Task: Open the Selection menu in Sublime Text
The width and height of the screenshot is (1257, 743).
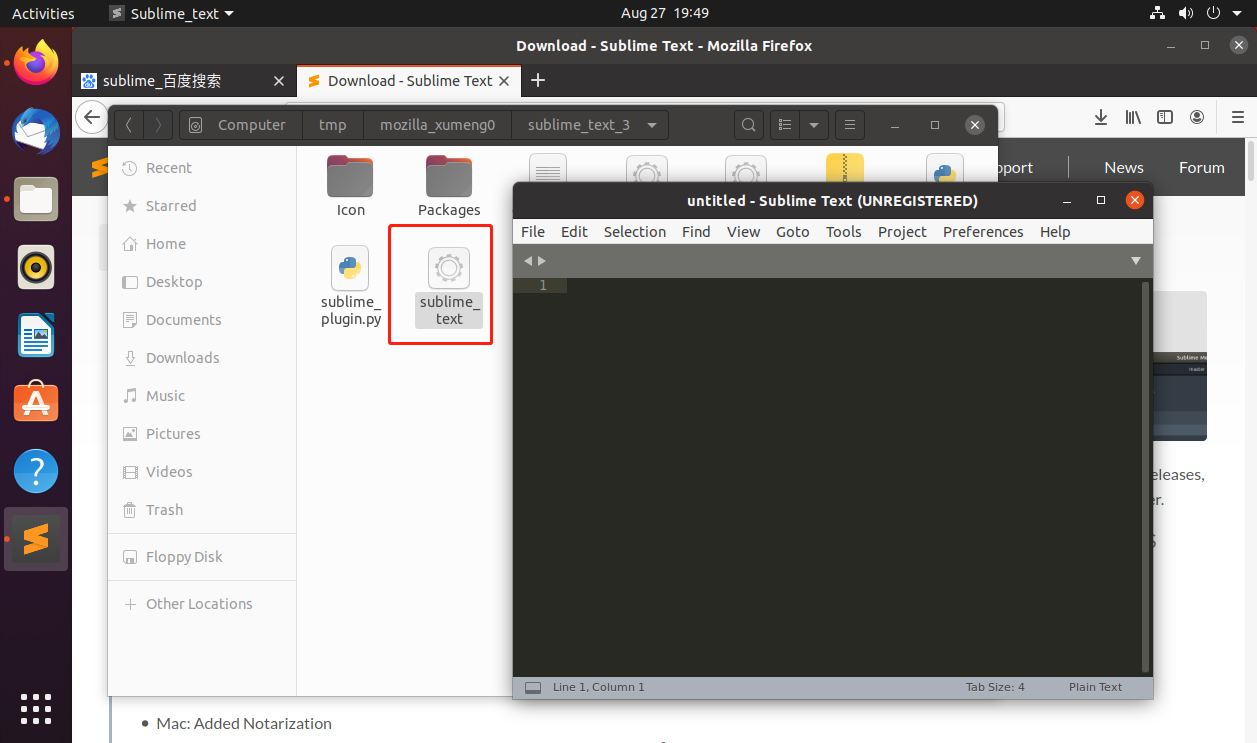Action: click(x=635, y=231)
